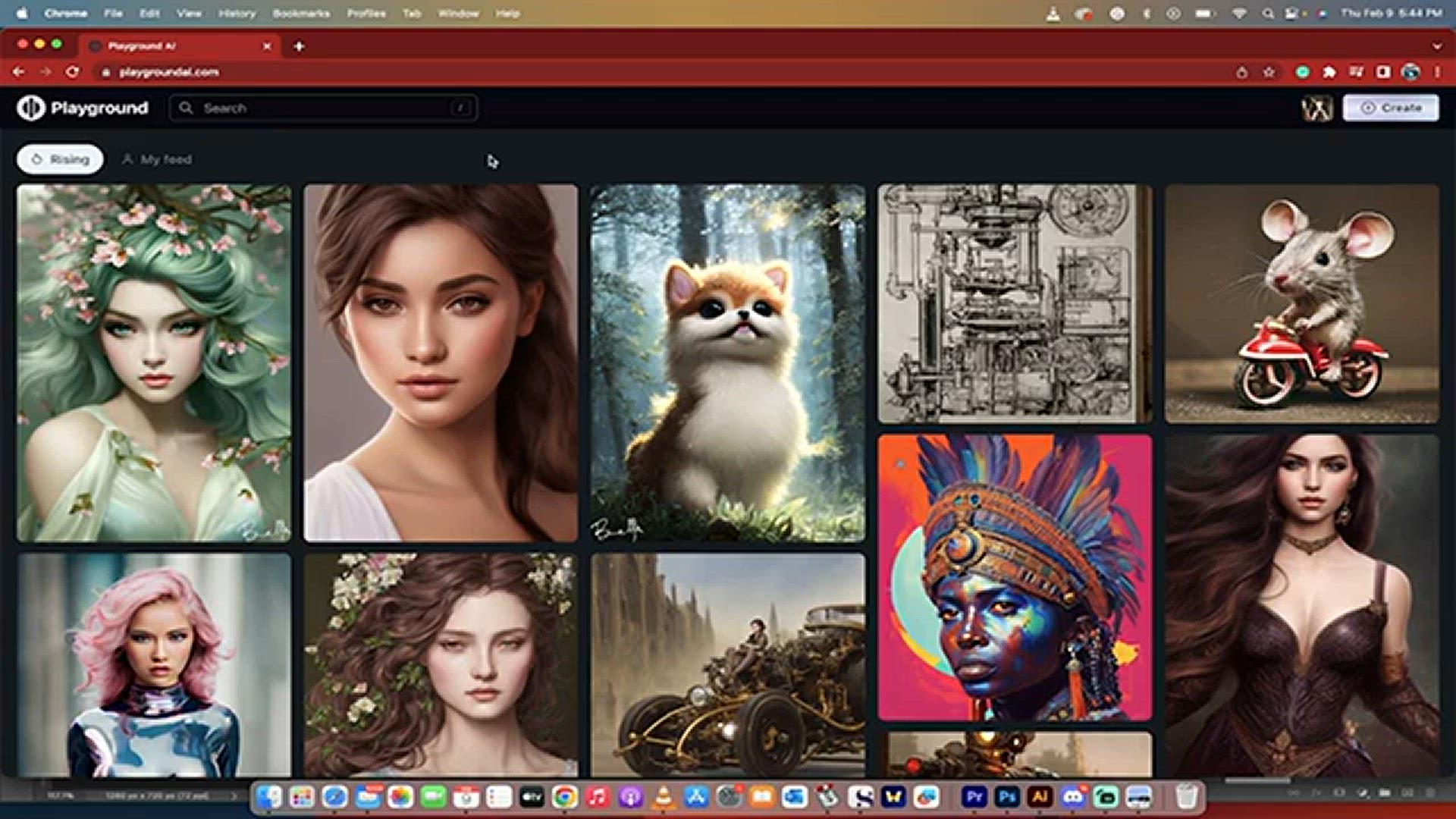Select the Rising feed tab
The image size is (1456, 819).
(60, 159)
